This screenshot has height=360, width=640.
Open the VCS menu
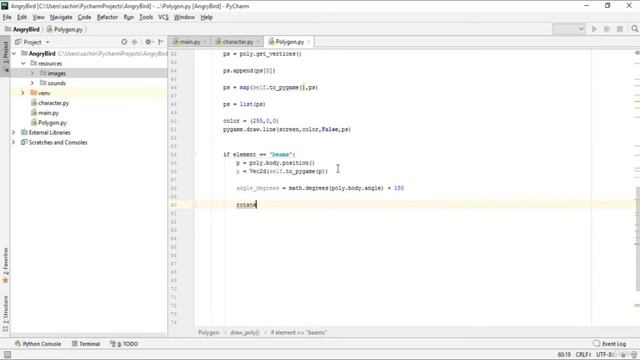point(163,17)
